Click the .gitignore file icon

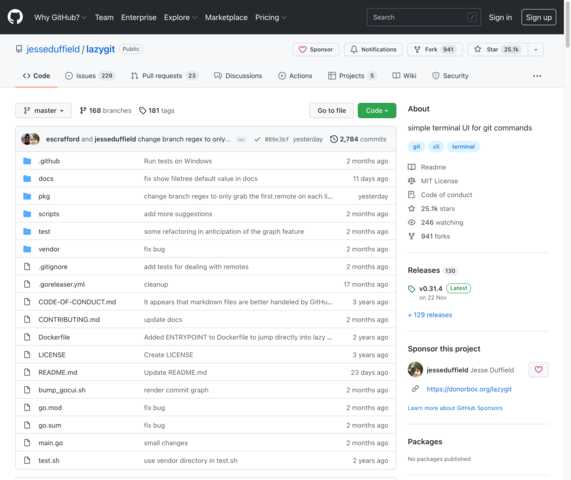click(x=27, y=267)
